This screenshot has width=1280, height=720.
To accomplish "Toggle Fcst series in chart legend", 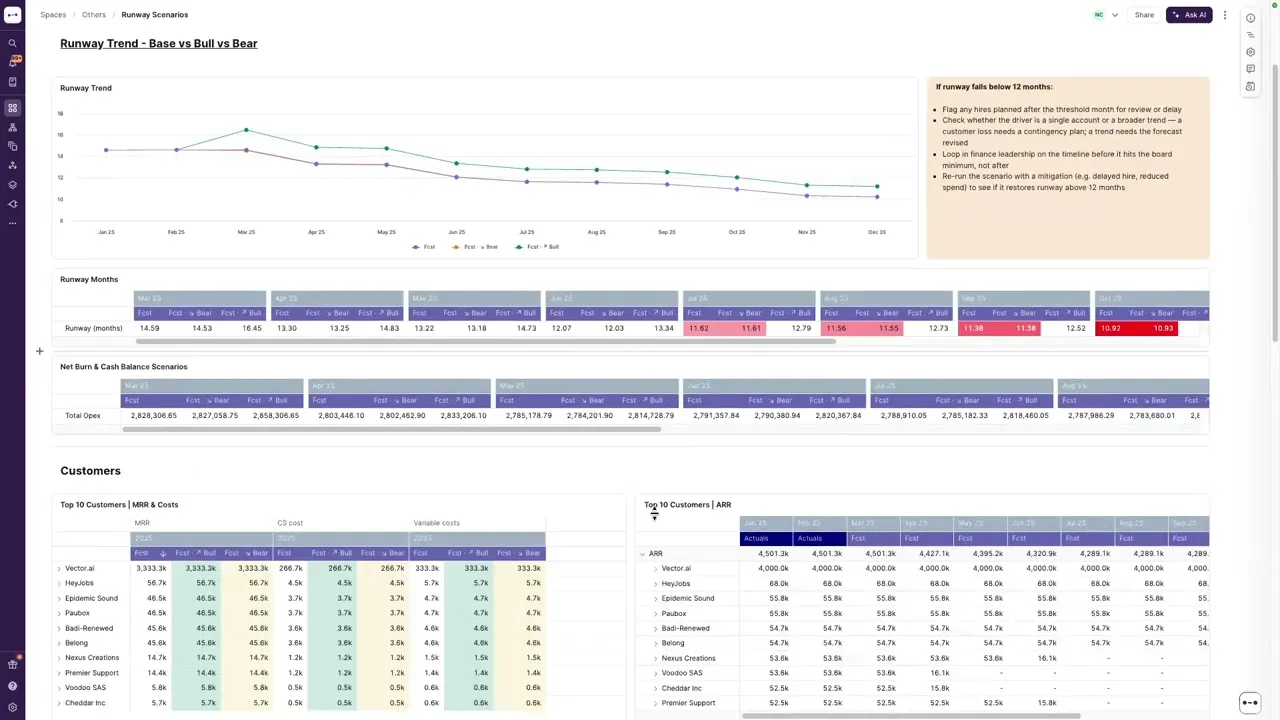I will 424,247.
